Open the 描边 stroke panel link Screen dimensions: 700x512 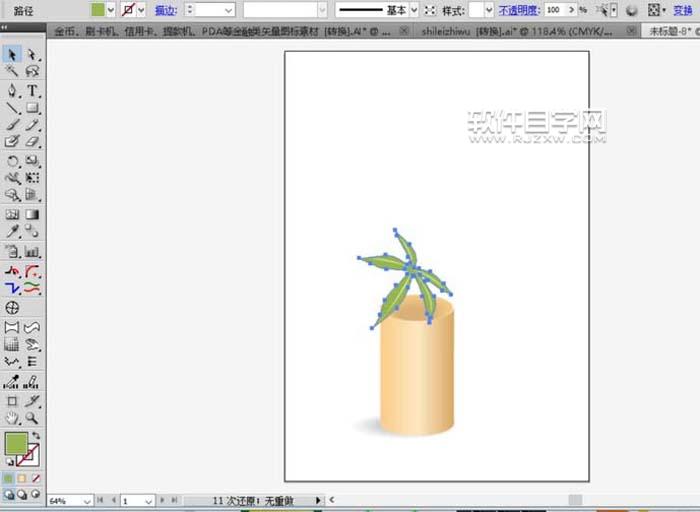(x=166, y=10)
